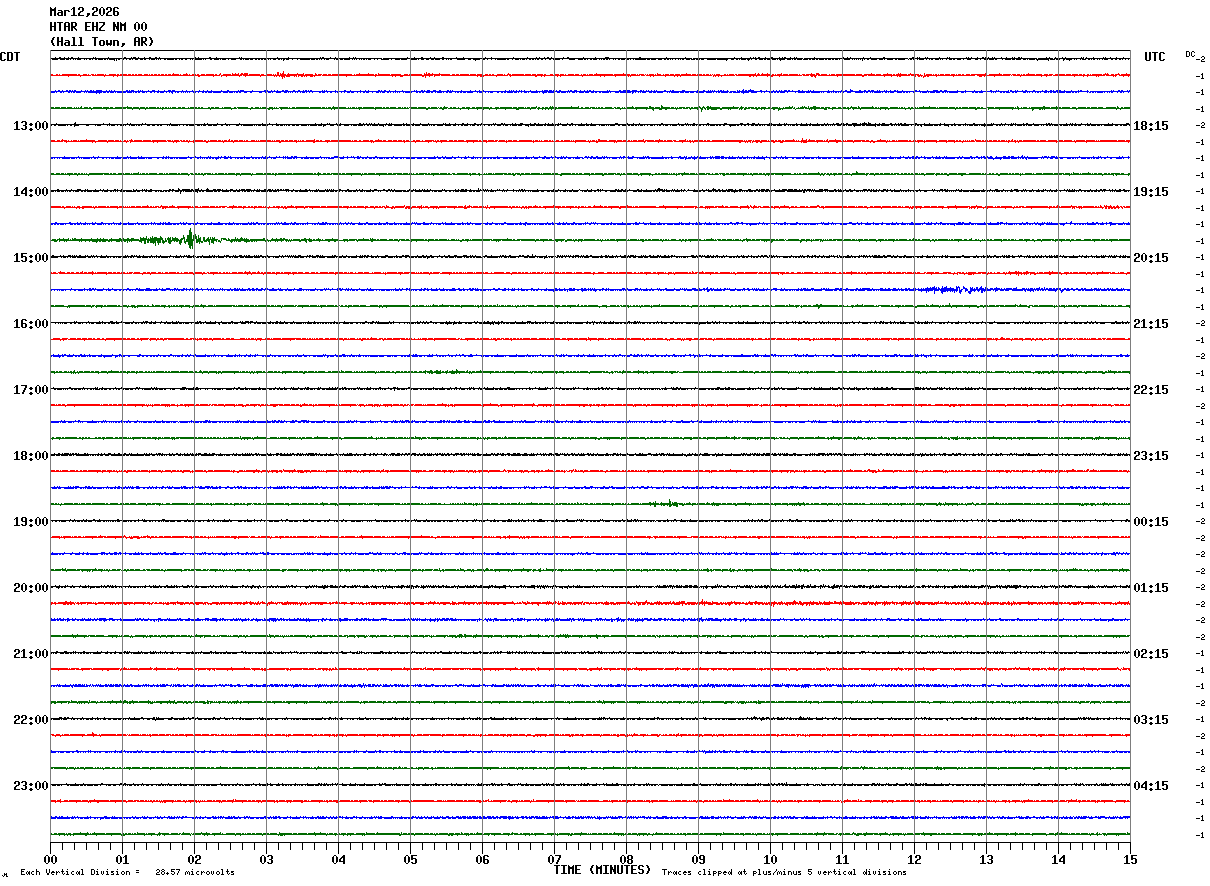Click the 00:15 UTC time label
The height and width of the screenshot is (886, 1210).
pos(1151,522)
